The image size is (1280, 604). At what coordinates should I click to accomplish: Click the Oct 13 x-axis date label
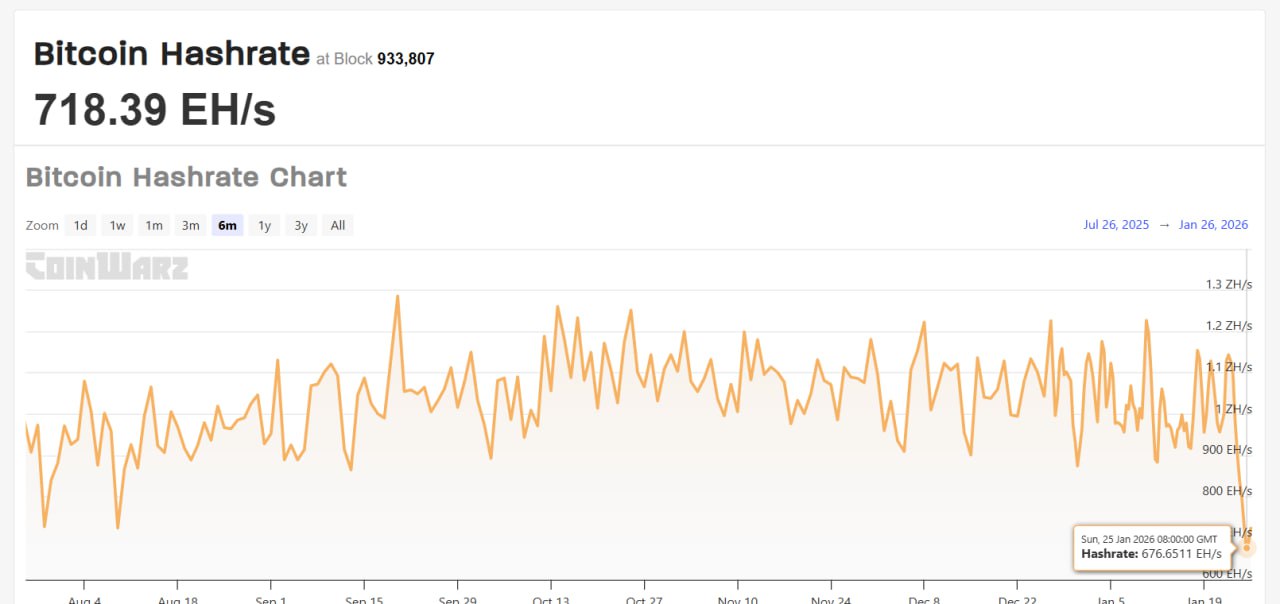550,600
